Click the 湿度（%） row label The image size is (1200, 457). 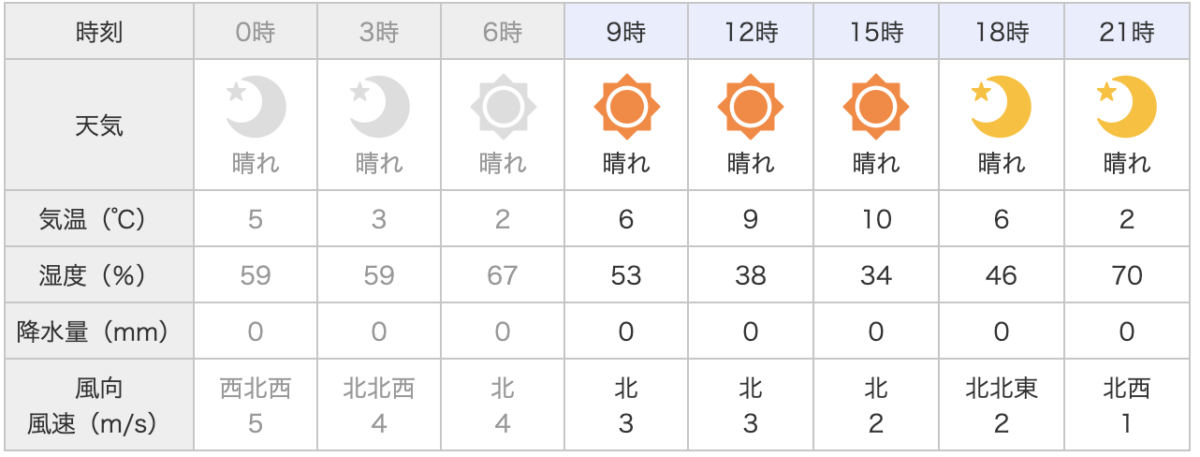(100, 275)
